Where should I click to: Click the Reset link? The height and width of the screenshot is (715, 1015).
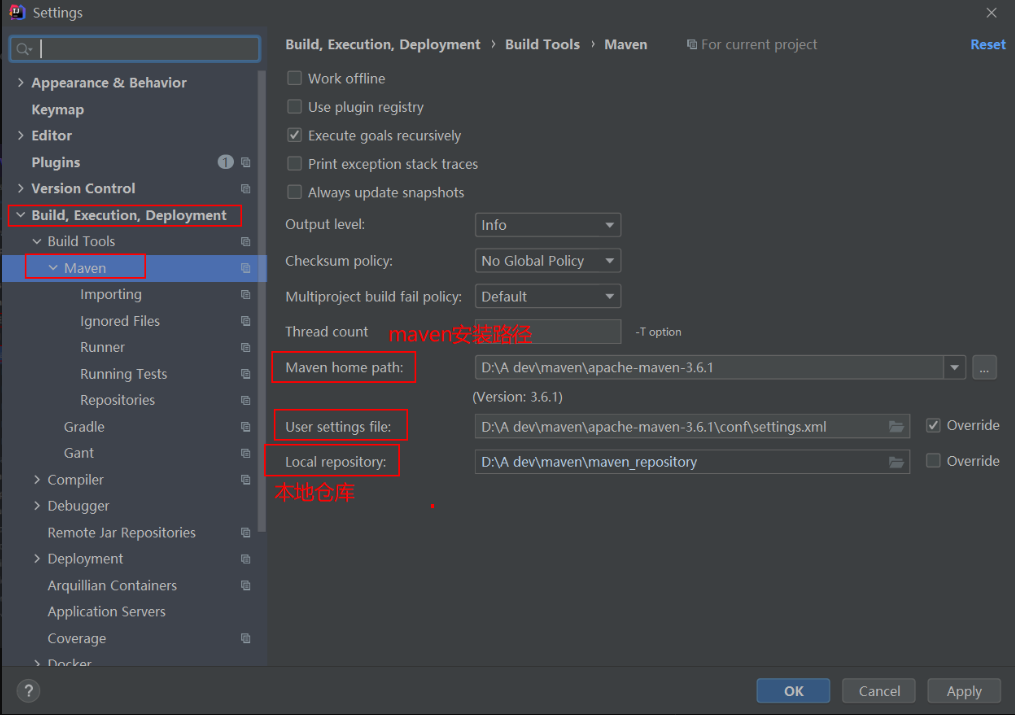tap(987, 44)
